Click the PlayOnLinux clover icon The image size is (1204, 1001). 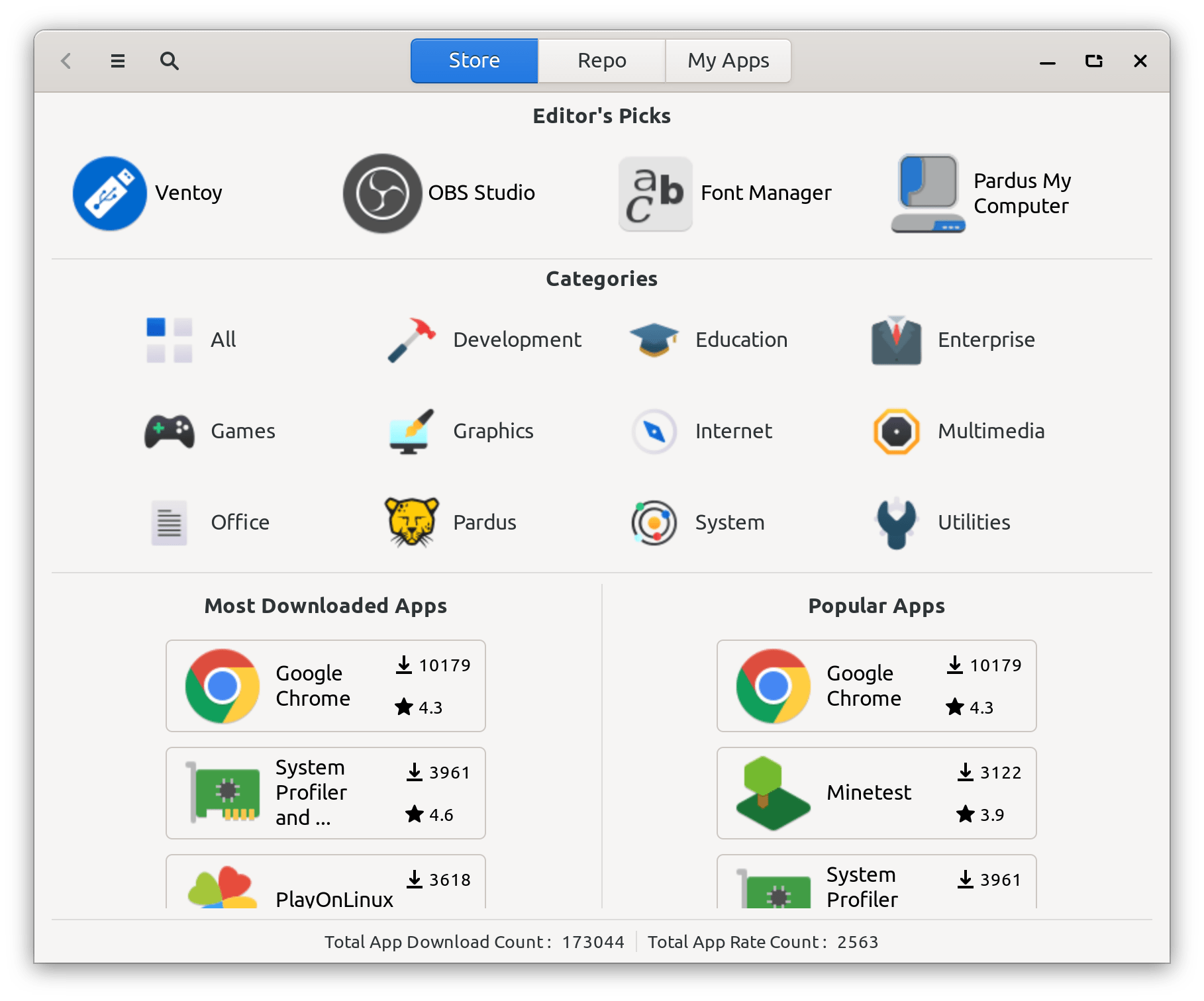click(x=223, y=887)
